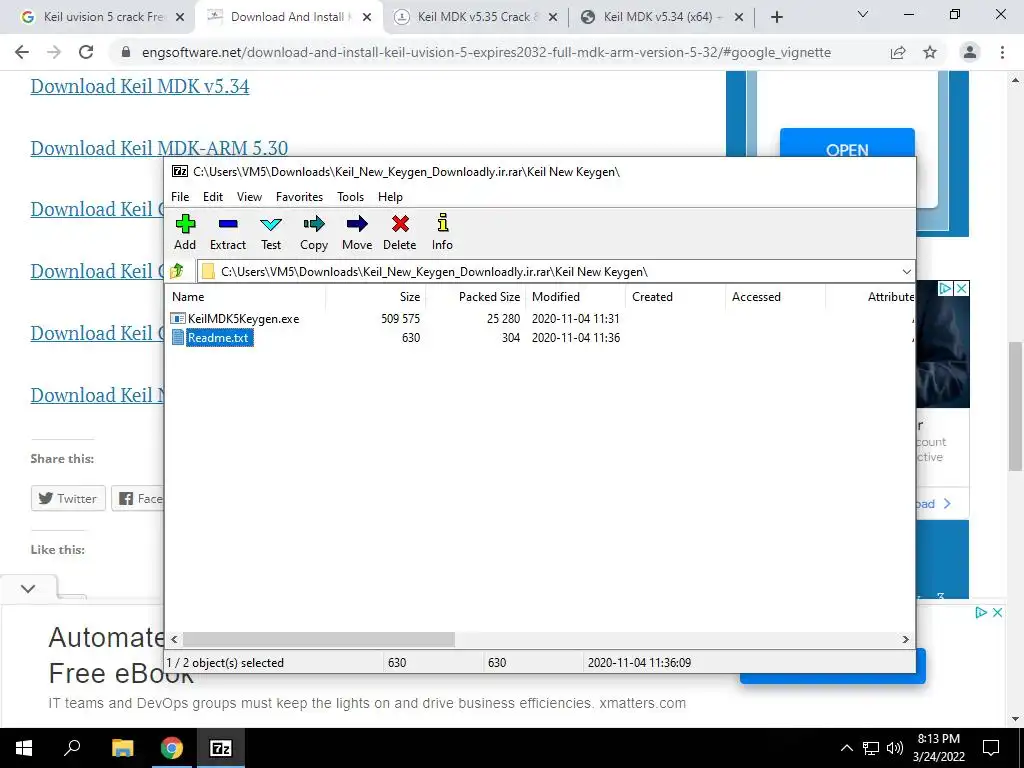The image size is (1024, 768).
Task: Click the KeilMDK5Keygen.exe file icon
Action: coord(178,319)
